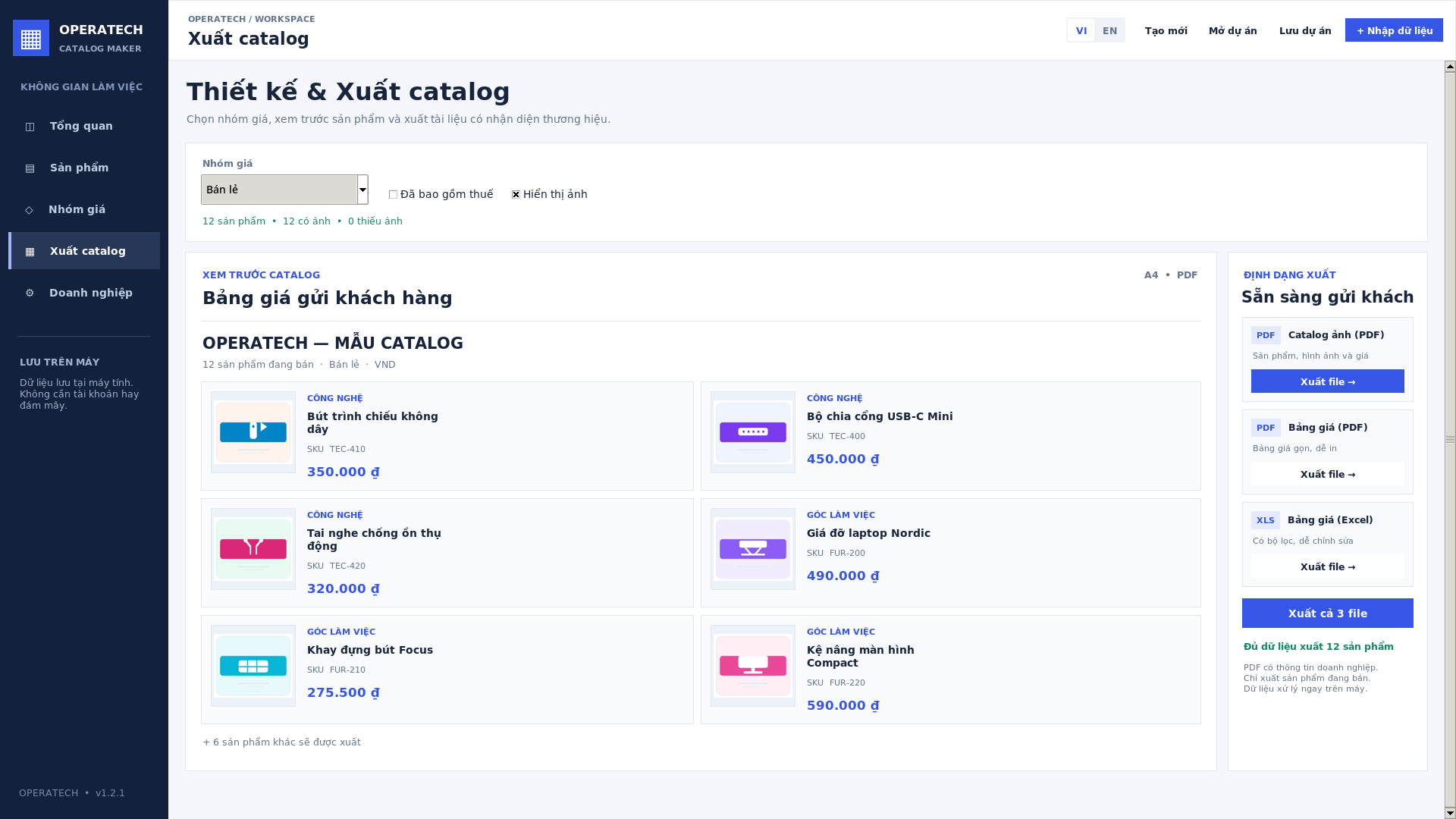
Task: Click + Nhập dữ liệu button
Action: coord(1394,30)
